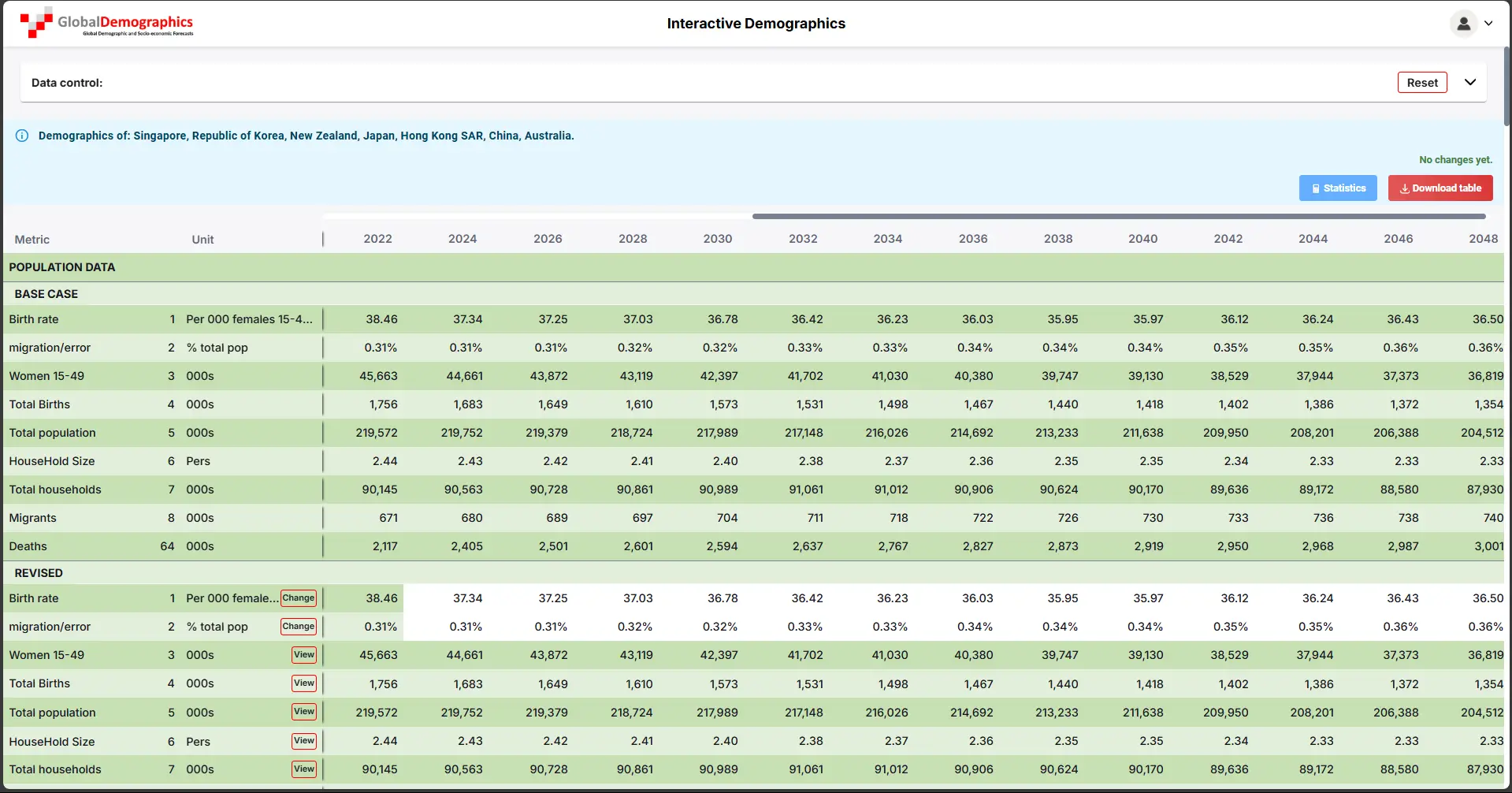Image resolution: width=1512 pixels, height=793 pixels.
Task: Download the table data
Action: click(1440, 188)
